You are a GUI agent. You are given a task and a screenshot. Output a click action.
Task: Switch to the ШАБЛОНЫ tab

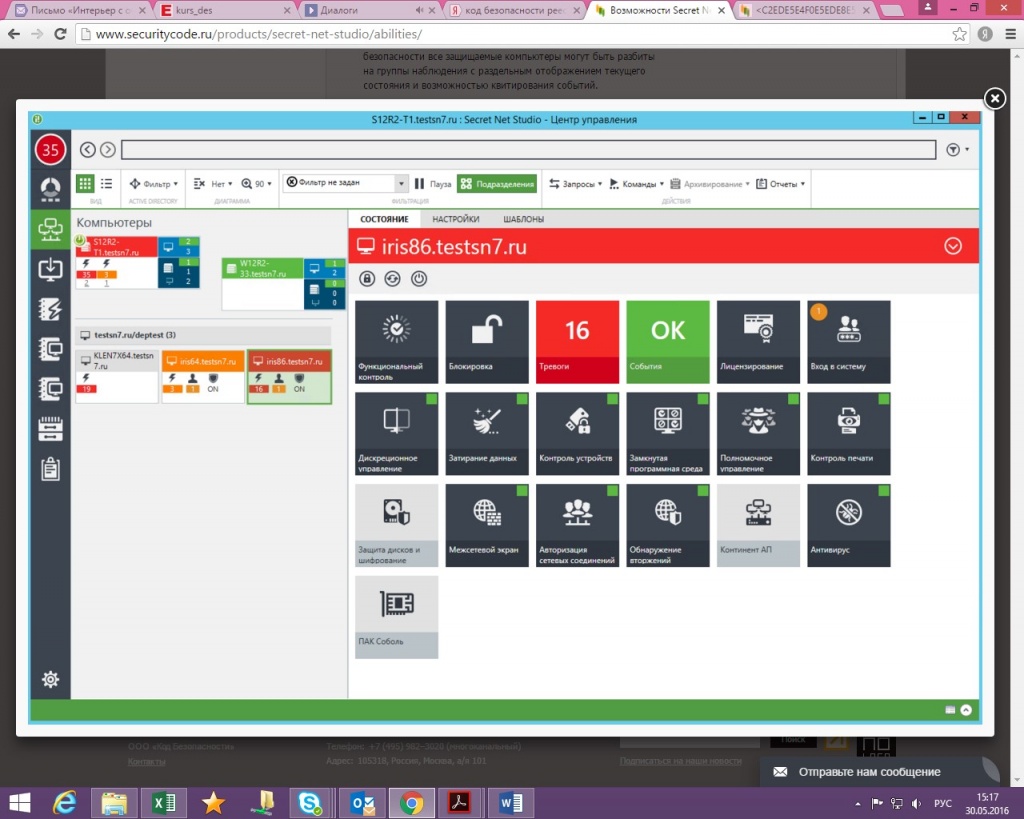[x=524, y=219]
